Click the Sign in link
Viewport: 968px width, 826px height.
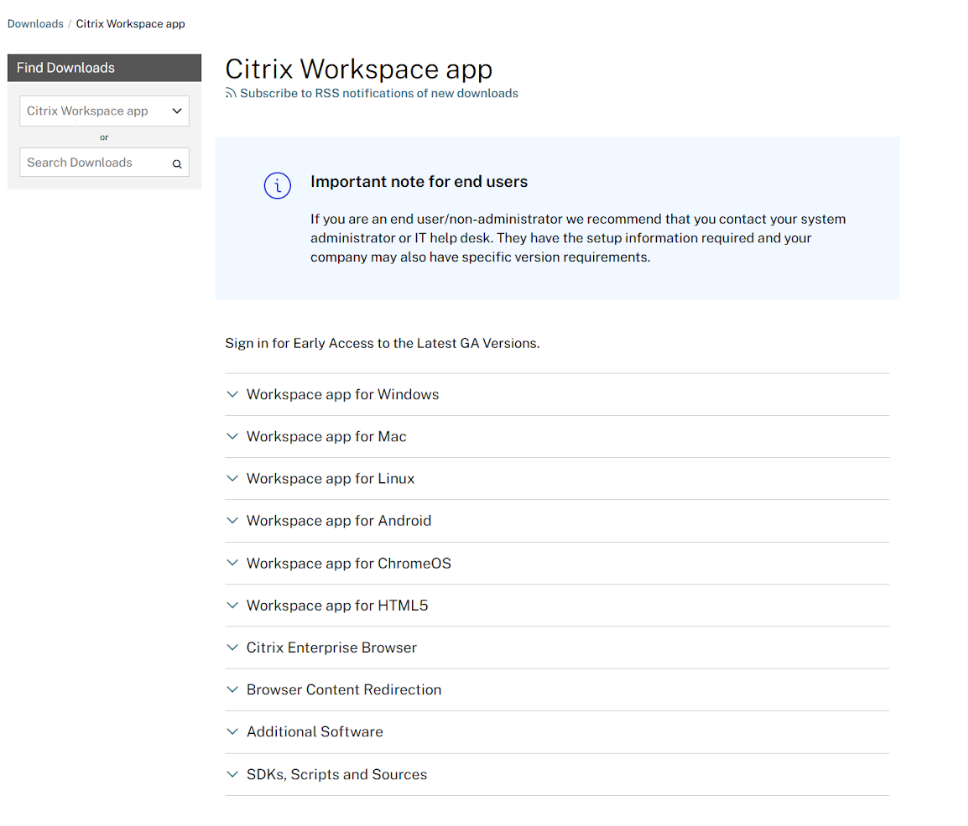246,343
